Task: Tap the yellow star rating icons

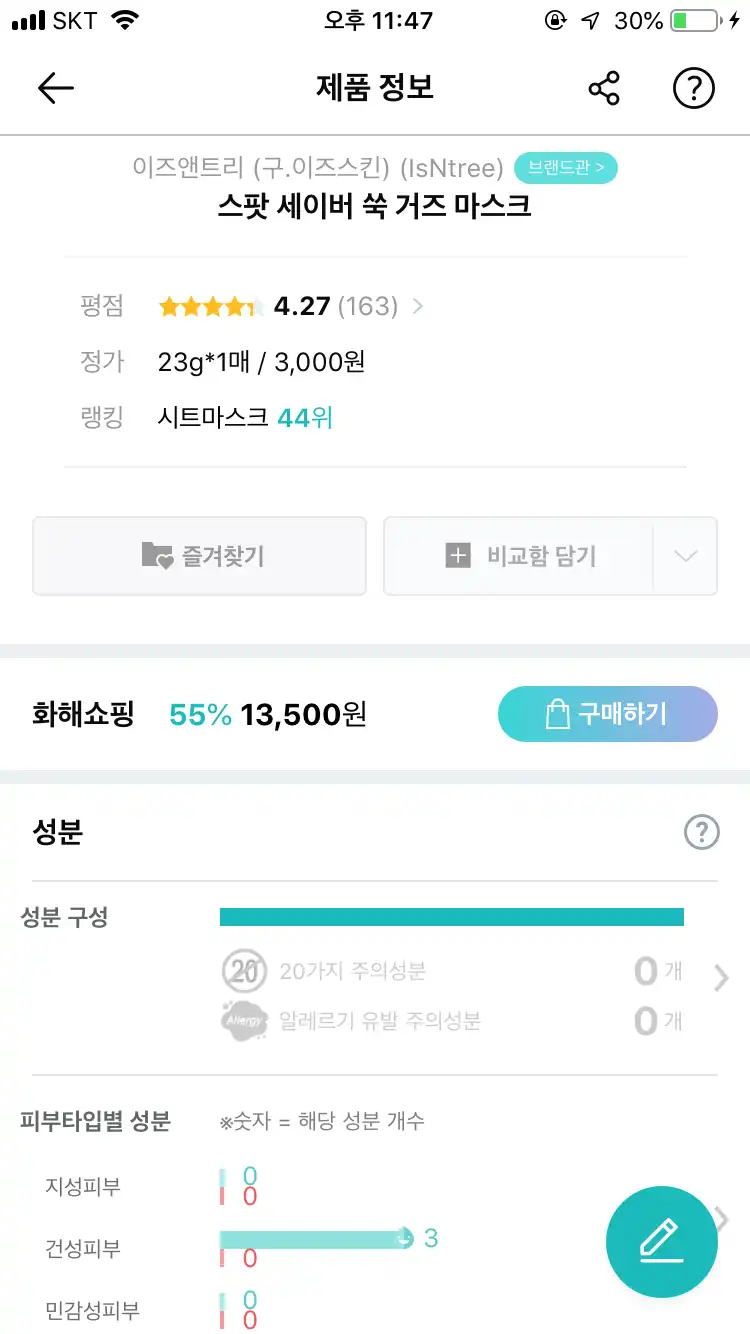Action: (211, 306)
